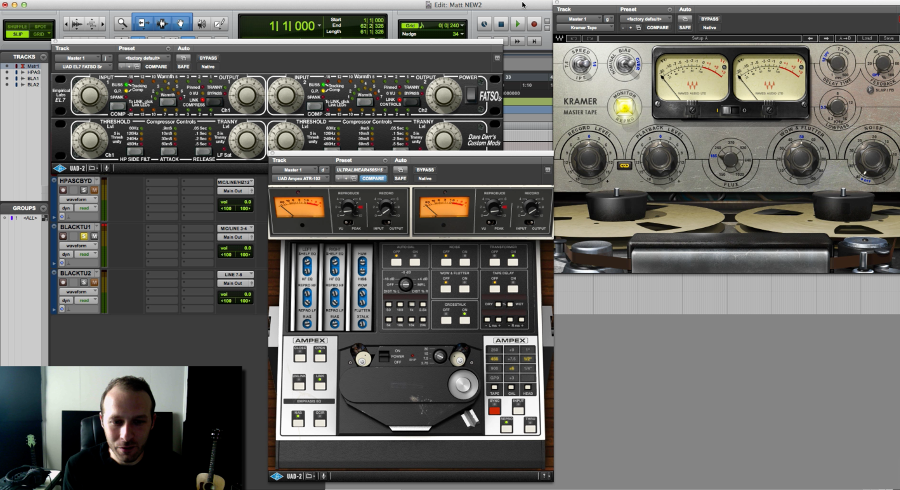
Task: Select the Trim tool in Pro Tools toolbar
Action: coord(142,24)
